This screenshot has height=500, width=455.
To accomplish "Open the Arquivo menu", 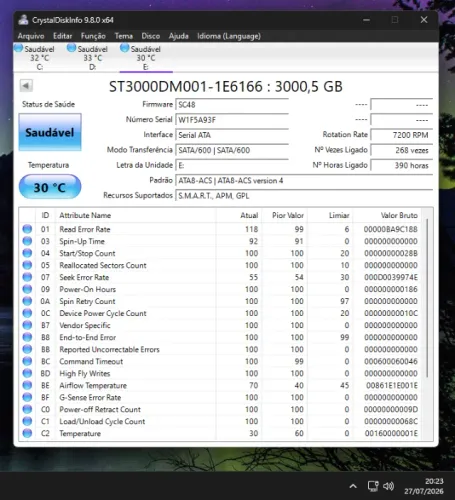I will [x=31, y=36].
